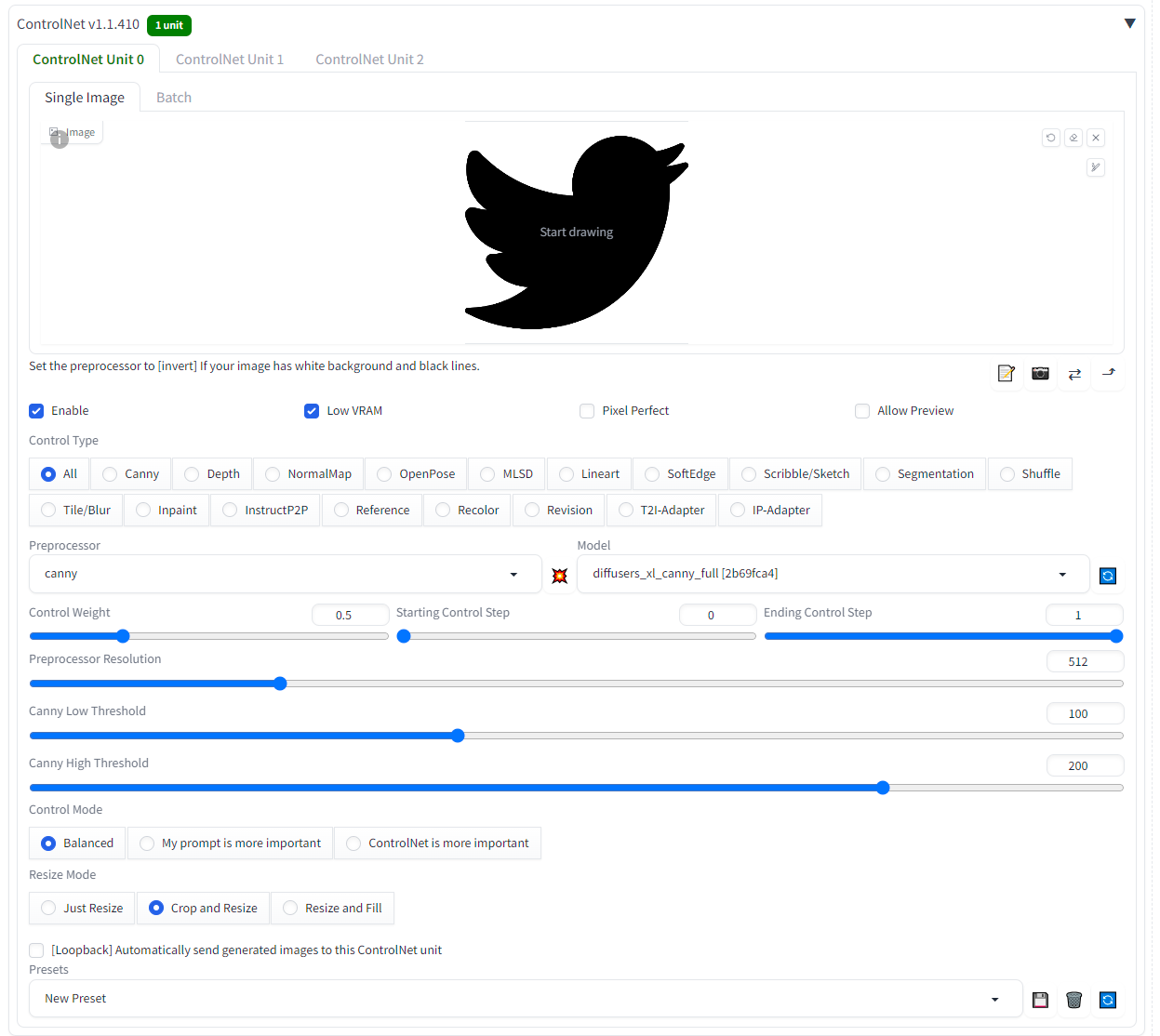1160x1036 pixels.
Task: Click the undo icon on the image canvas
Action: (x=1051, y=138)
